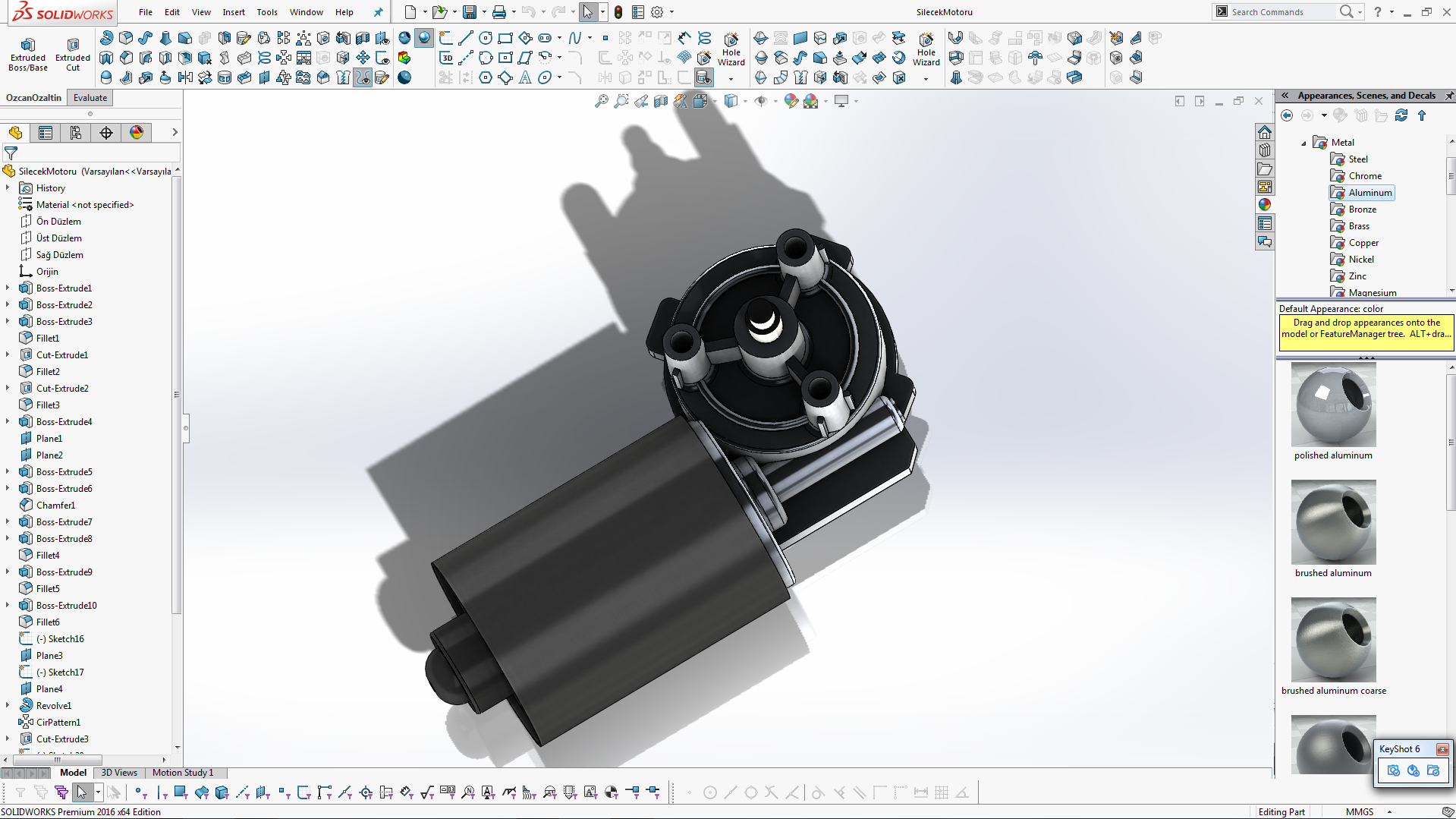The height and width of the screenshot is (819, 1456).
Task: Collapse the Metal appearances folder
Action: (x=1303, y=143)
